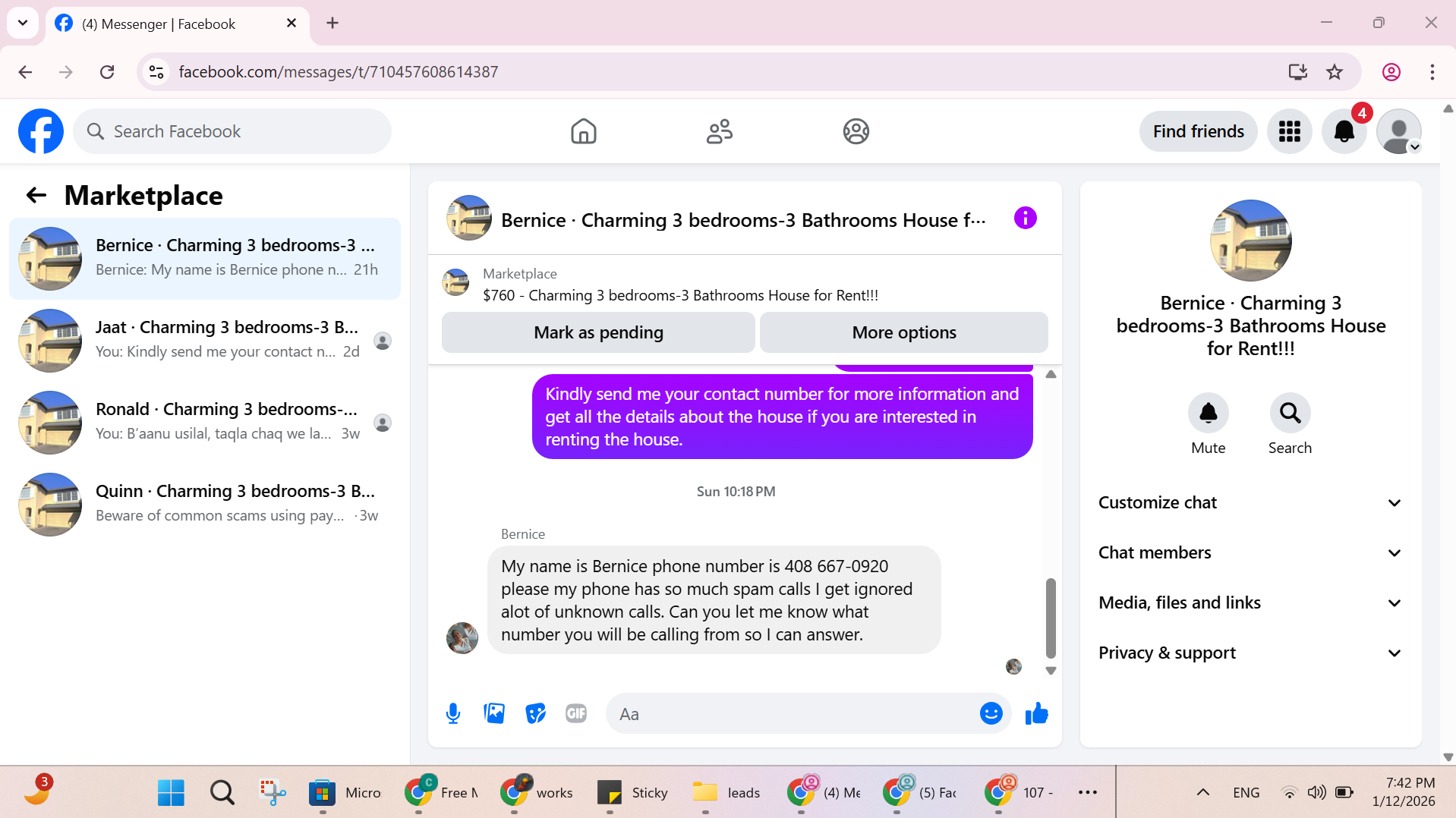Expand Privacy & support section

[1250, 653]
